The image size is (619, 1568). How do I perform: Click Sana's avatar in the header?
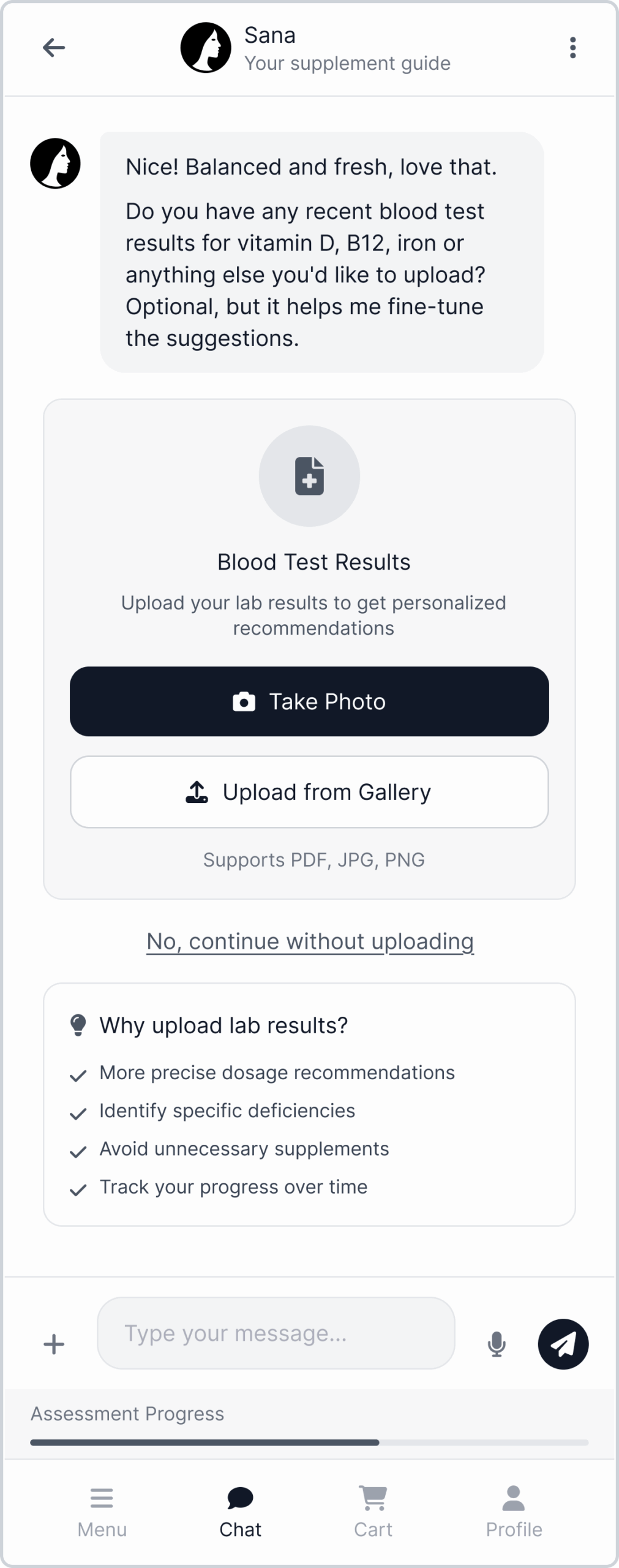point(206,48)
